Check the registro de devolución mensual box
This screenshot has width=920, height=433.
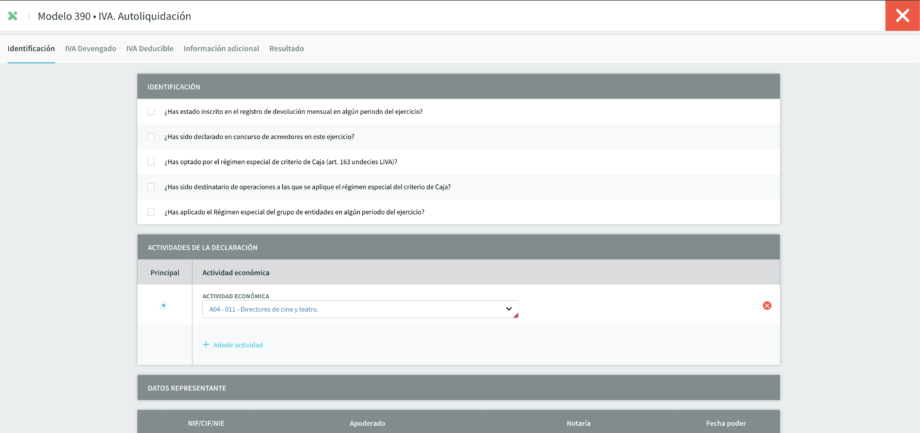151,111
